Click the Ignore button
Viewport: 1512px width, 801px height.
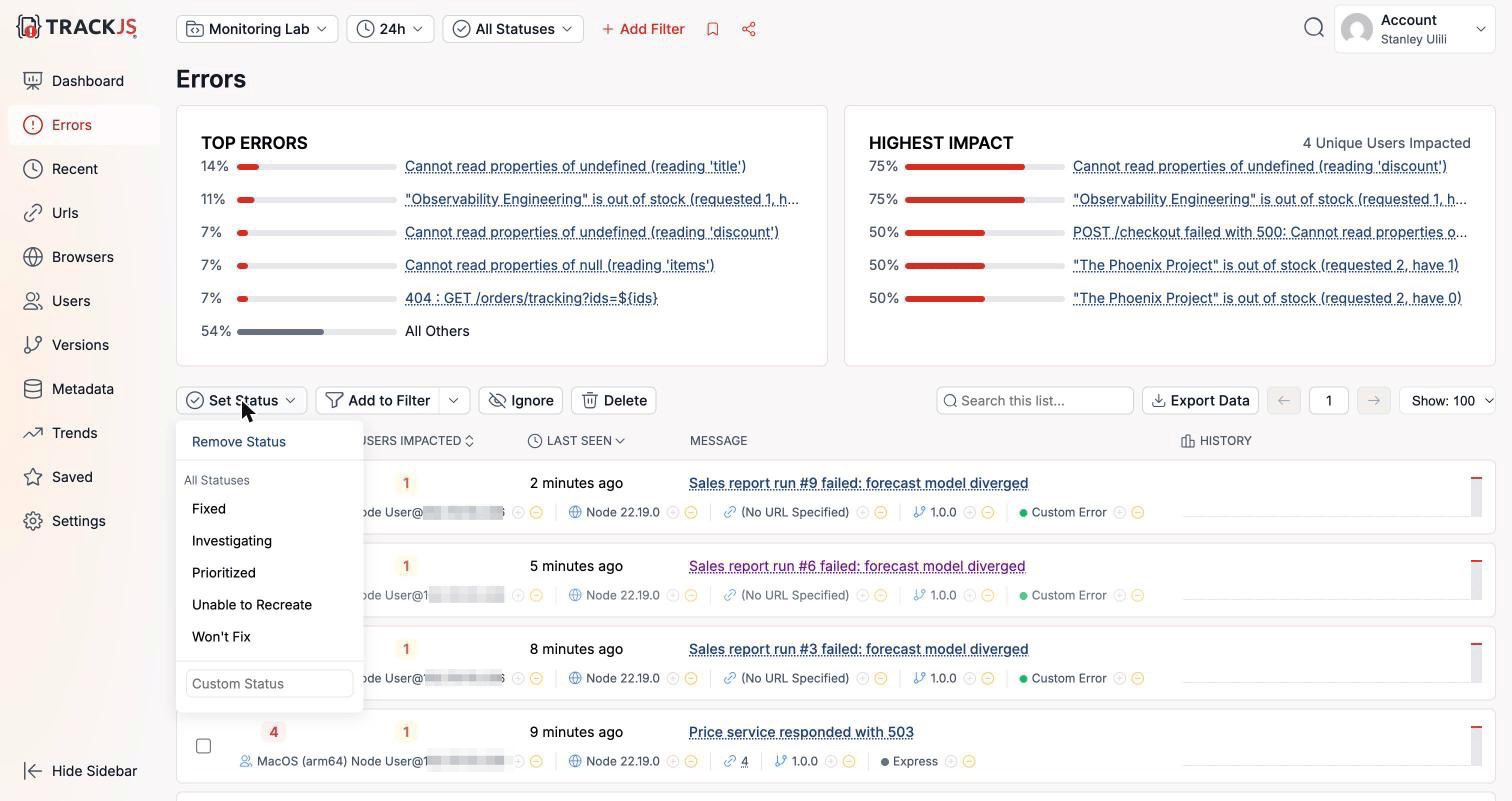521,400
